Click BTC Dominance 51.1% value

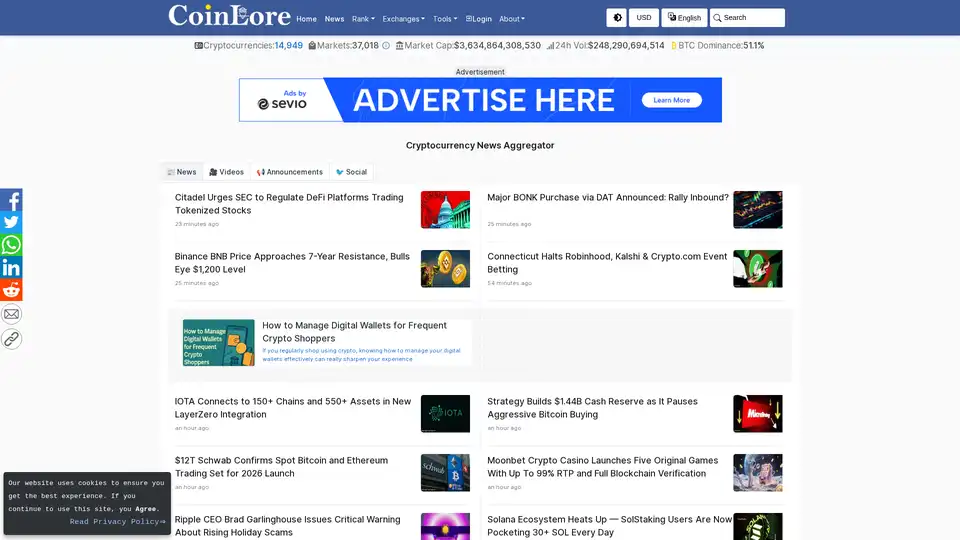(x=754, y=45)
